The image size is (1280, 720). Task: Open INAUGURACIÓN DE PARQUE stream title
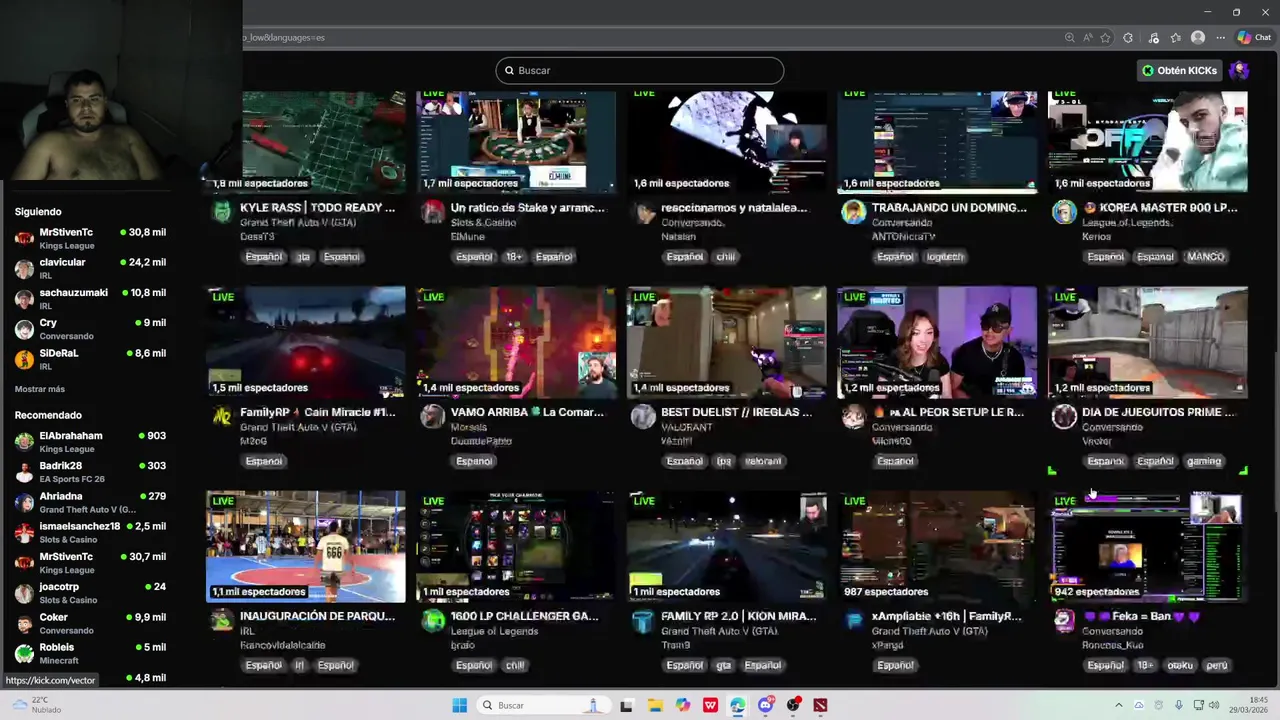pyautogui.click(x=318, y=616)
